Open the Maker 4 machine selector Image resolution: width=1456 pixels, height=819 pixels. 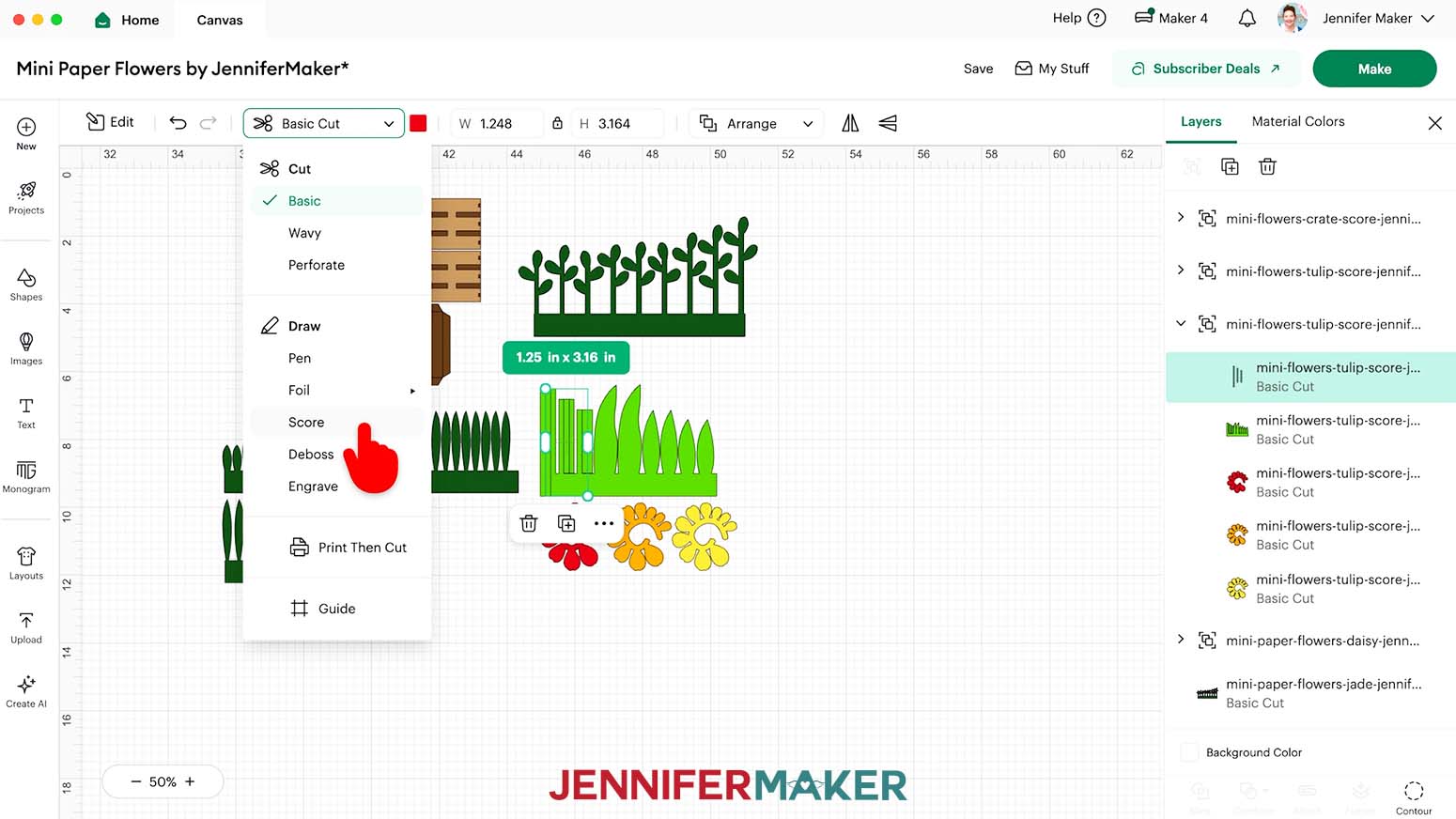click(1170, 18)
